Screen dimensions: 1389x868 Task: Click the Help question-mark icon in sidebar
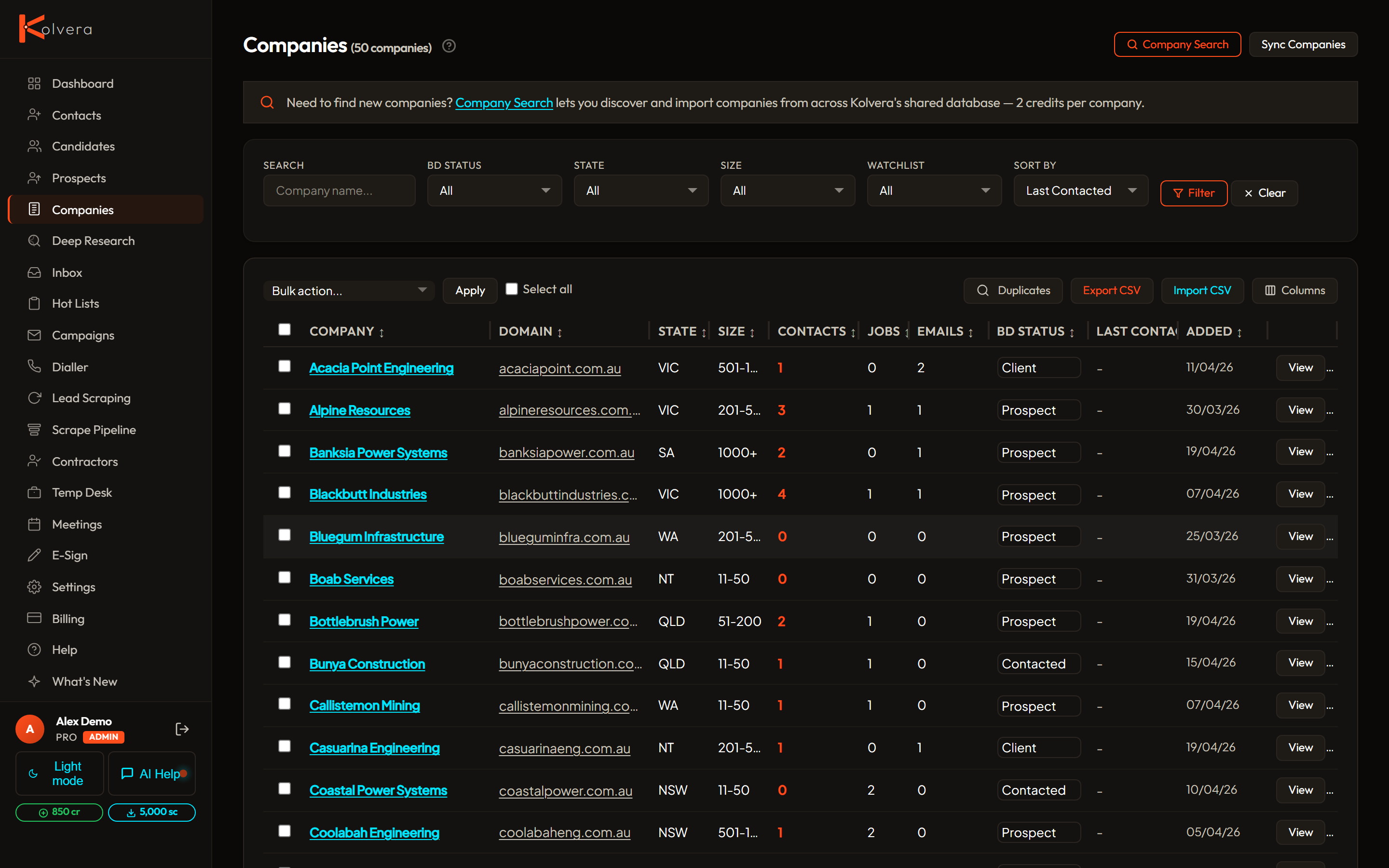click(34, 650)
